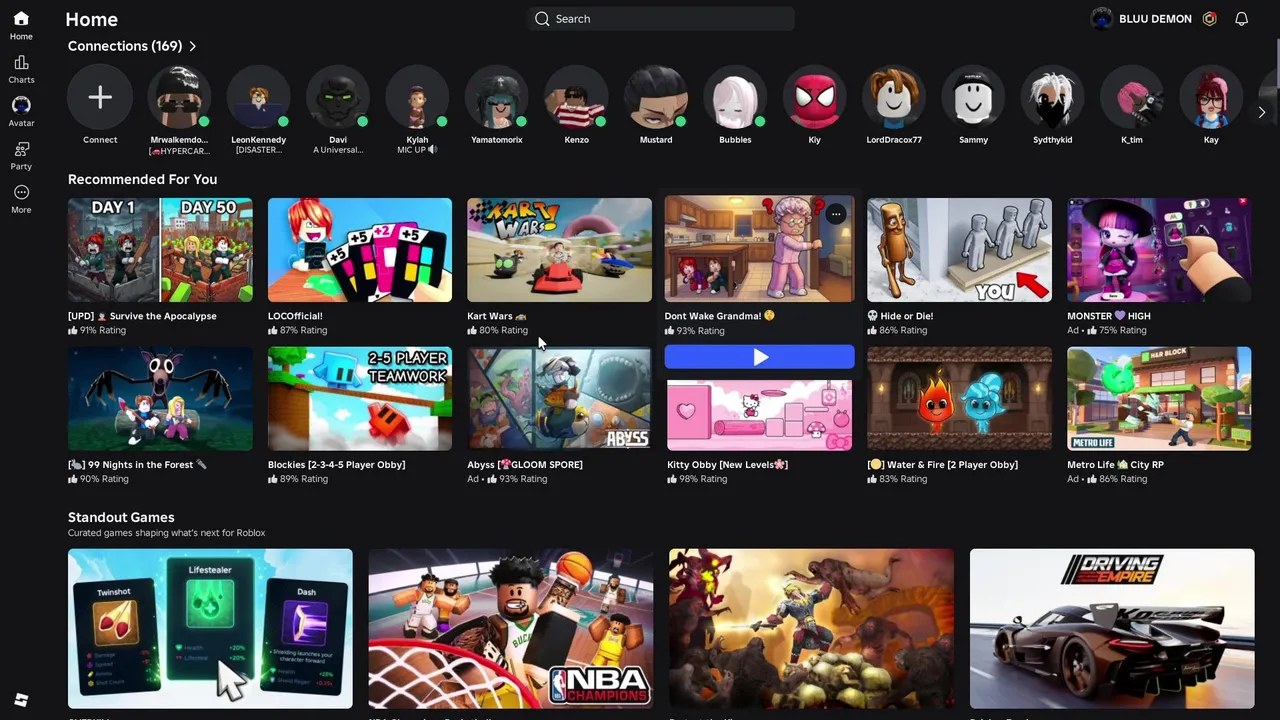Click the Robux icon beside BLUU DEMON
This screenshot has width=1280, height=720.
pos(1209,19)
